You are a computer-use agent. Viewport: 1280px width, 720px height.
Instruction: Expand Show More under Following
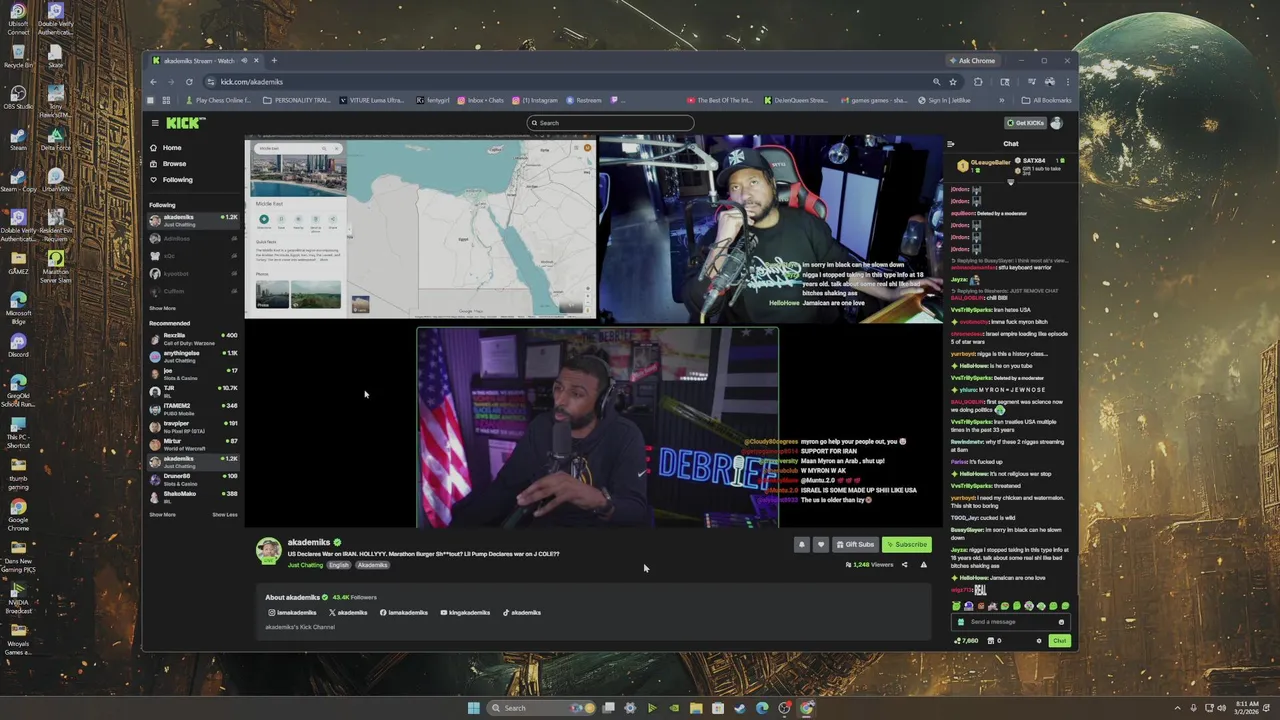coord(162,308)
